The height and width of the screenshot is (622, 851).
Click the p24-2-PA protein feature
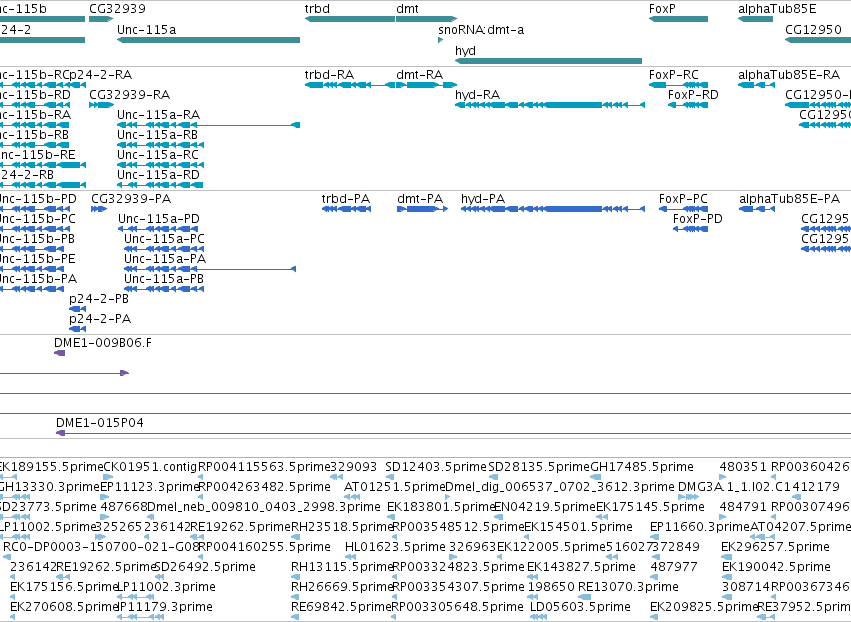(x=78, y=329)
